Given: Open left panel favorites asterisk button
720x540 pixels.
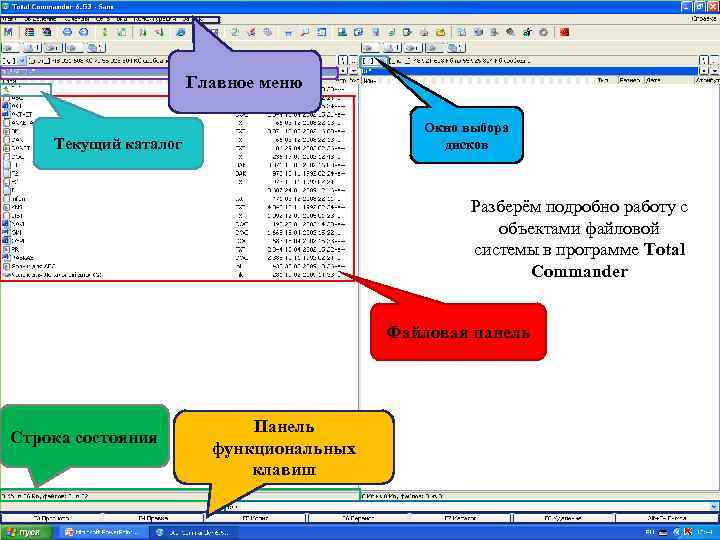Looking at the screenshot, I should 343,71.
